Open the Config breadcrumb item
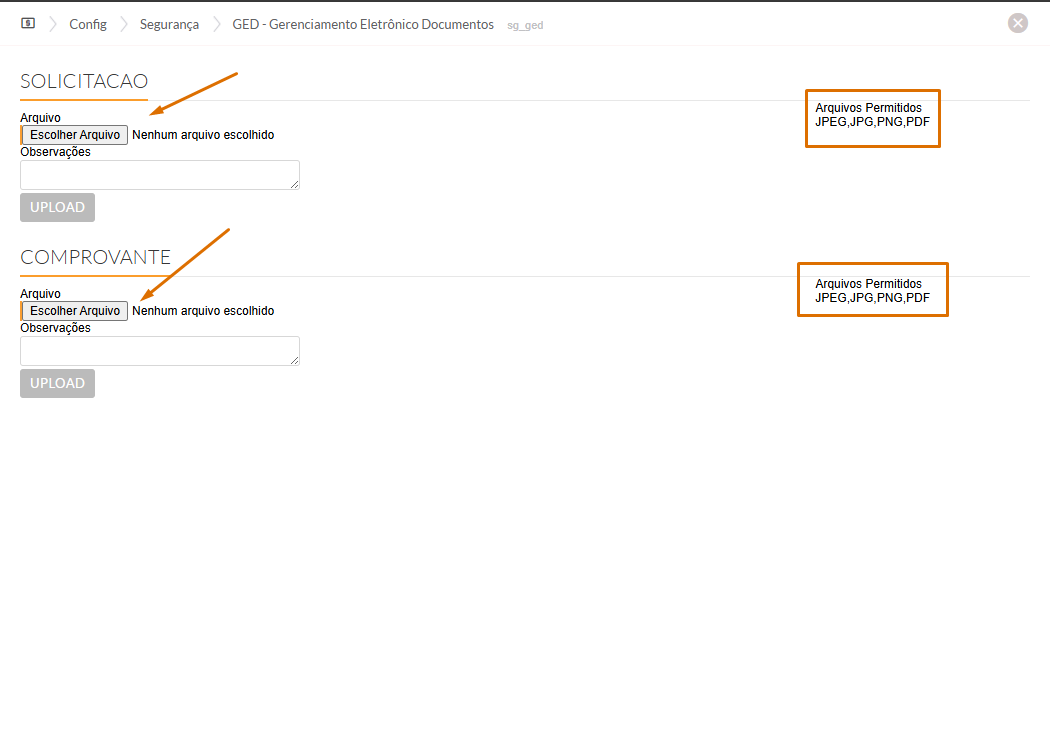Screen dimensions: 1050x735 click(88, 24)
